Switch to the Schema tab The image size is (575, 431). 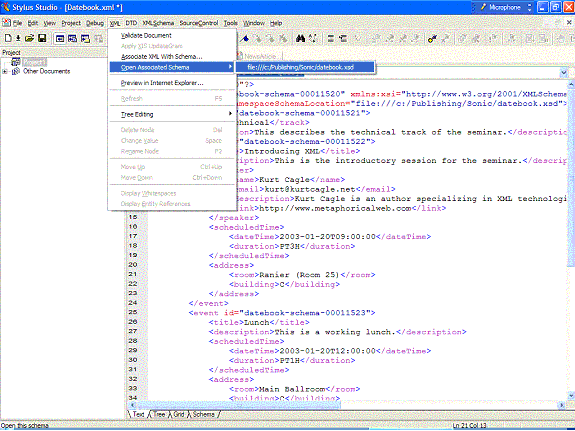204,414
